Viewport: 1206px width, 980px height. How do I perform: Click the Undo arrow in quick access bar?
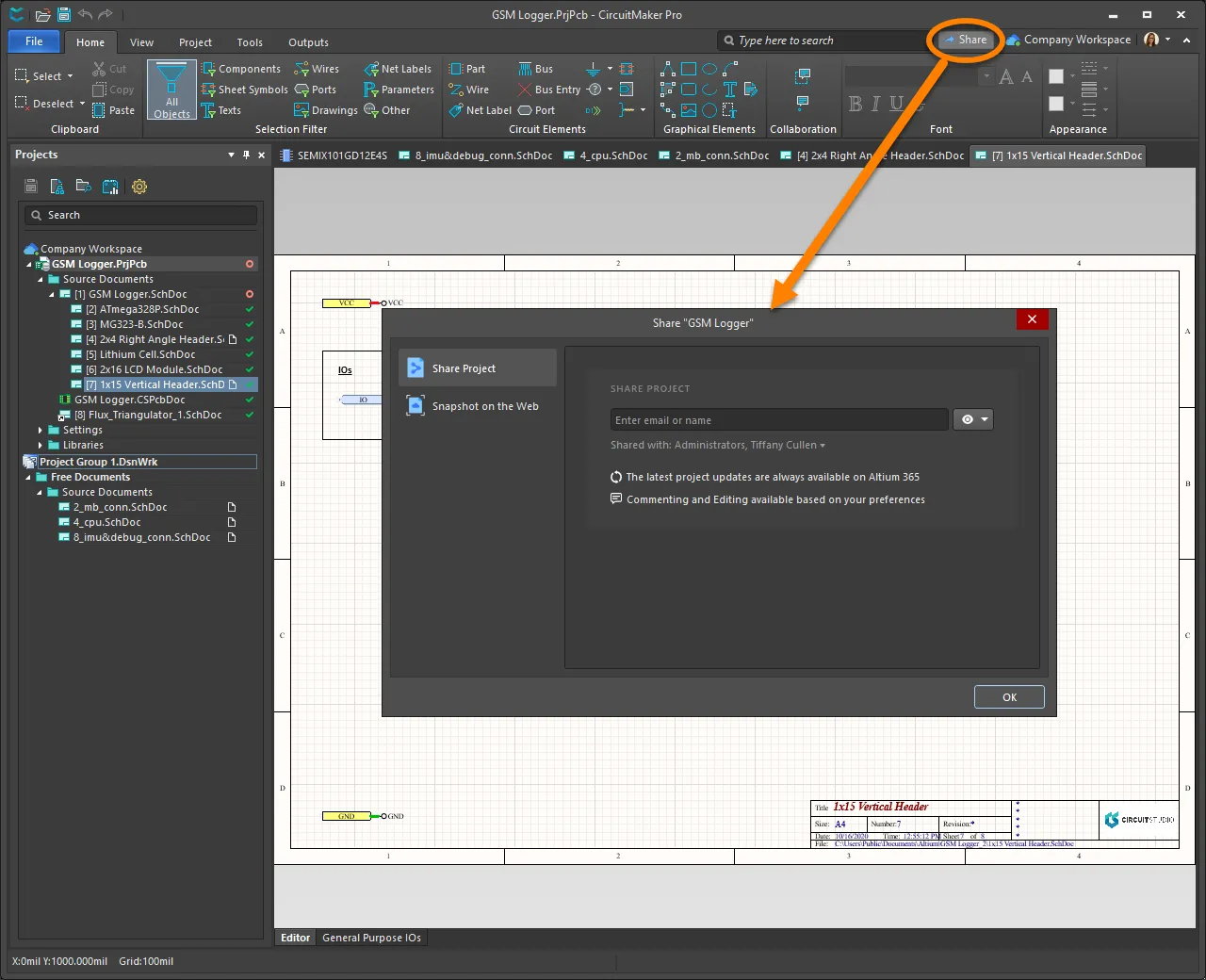coord(86,14)
